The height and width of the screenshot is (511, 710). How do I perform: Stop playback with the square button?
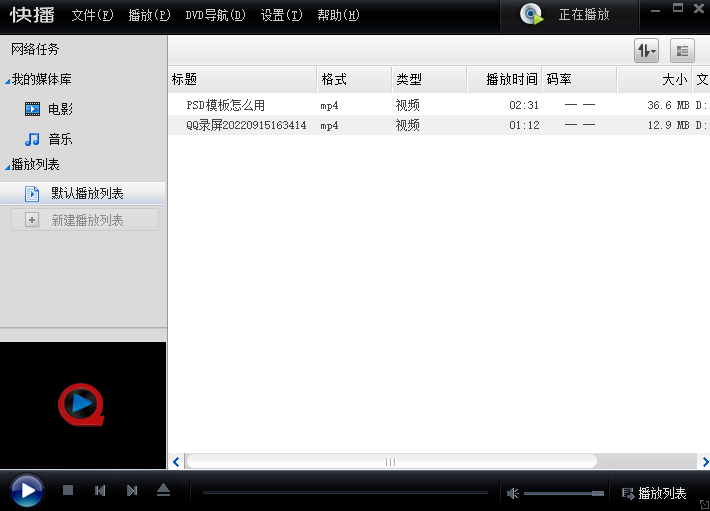click(x=68, y=490)
